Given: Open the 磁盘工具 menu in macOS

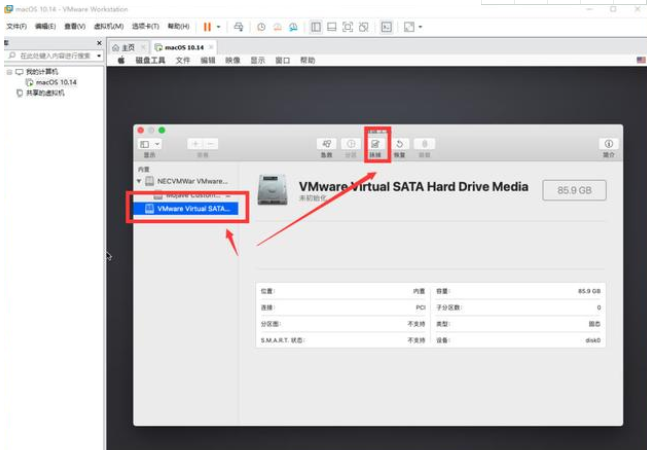Looking at the screenshot, I should pyautogui.click(x=151, y=60).
